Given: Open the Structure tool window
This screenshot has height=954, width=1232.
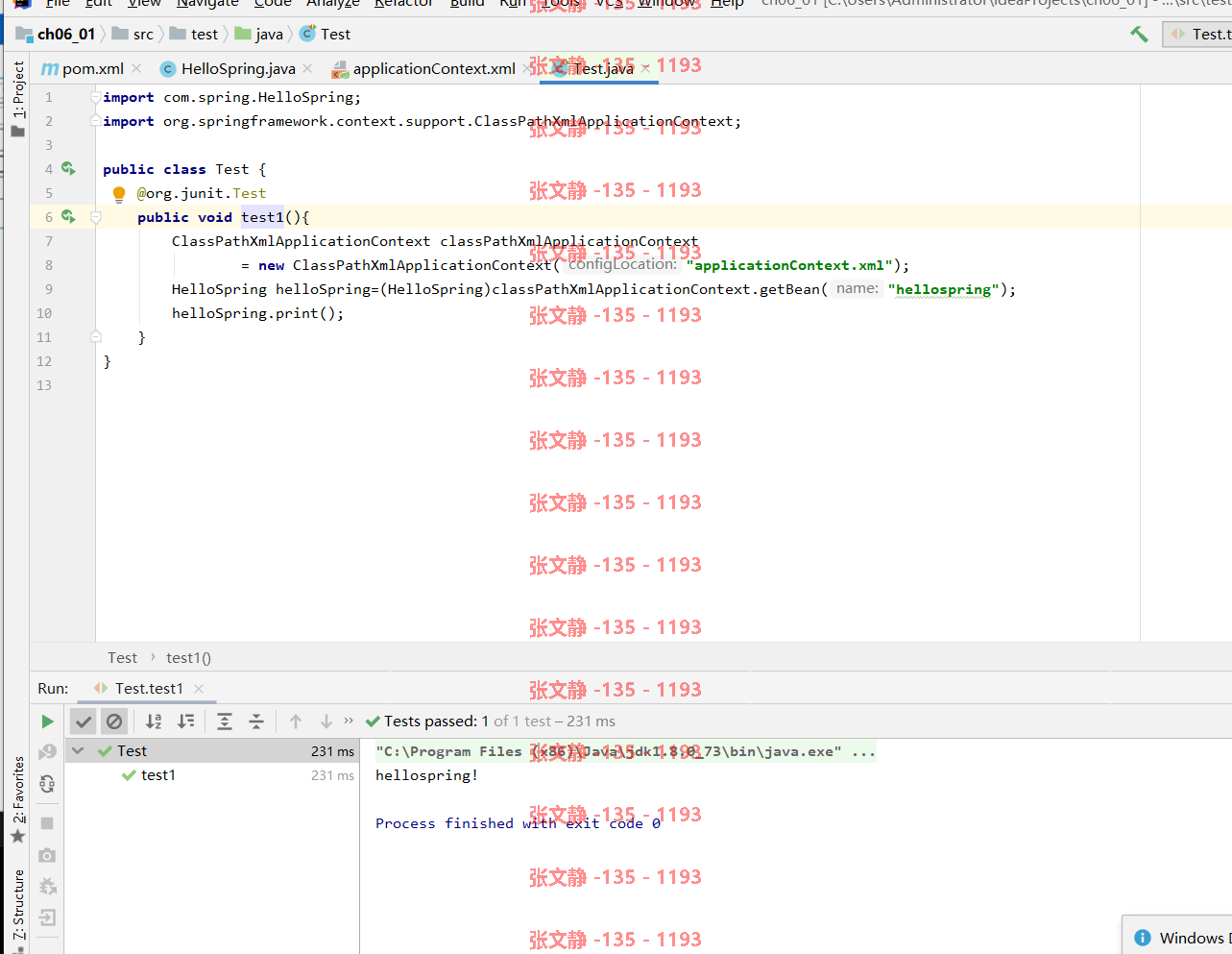Looking at the screenshot, I should [17, 910].
